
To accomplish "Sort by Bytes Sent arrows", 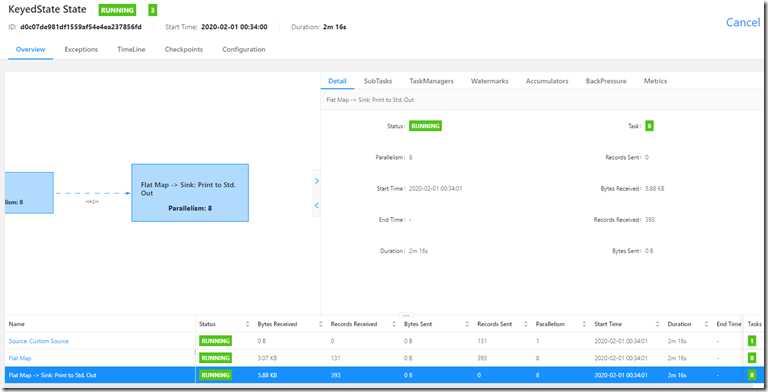I will click(x=467, y=324).
